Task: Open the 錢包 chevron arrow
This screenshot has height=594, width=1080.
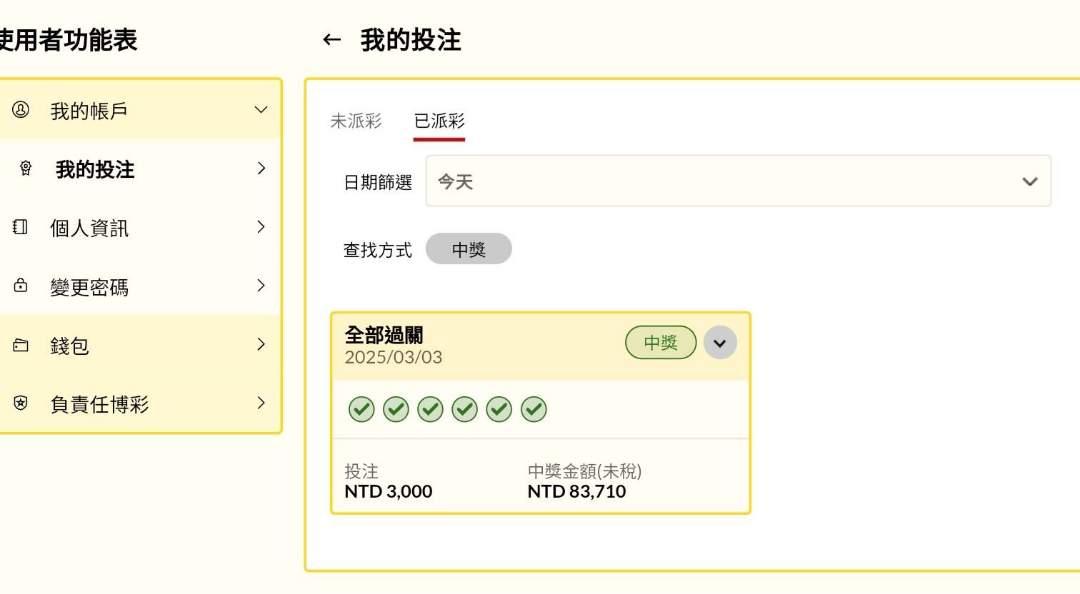Action: pos(261,345)
